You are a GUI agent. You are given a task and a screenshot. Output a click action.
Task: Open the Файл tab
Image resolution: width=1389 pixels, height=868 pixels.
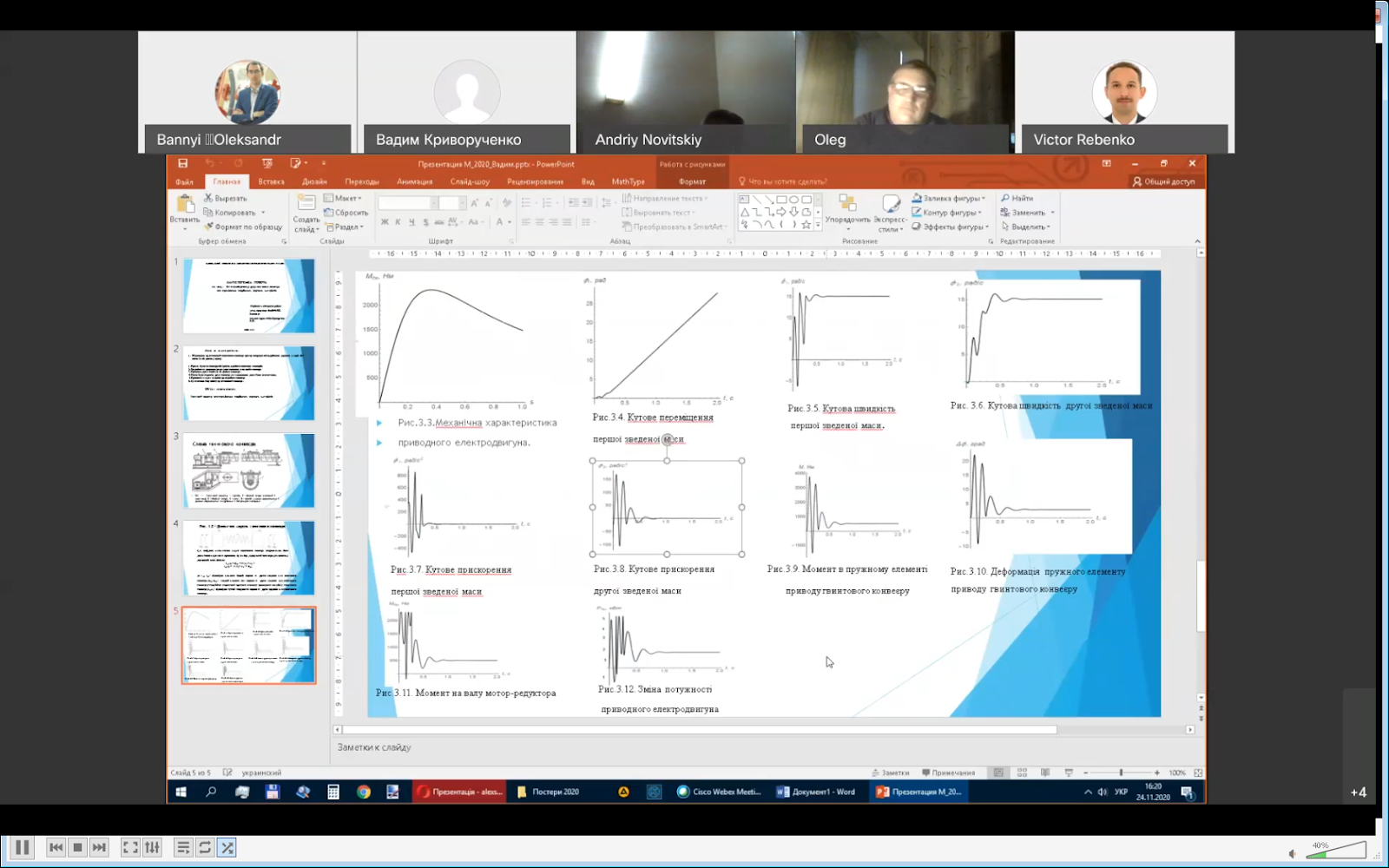click(x=185, y=181)
